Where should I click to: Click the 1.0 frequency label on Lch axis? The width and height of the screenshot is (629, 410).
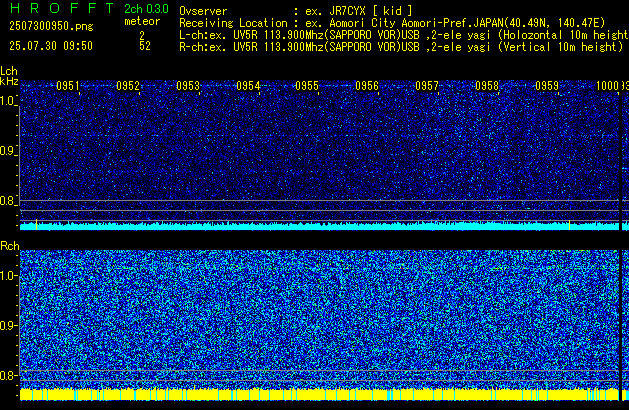[8, 101]
